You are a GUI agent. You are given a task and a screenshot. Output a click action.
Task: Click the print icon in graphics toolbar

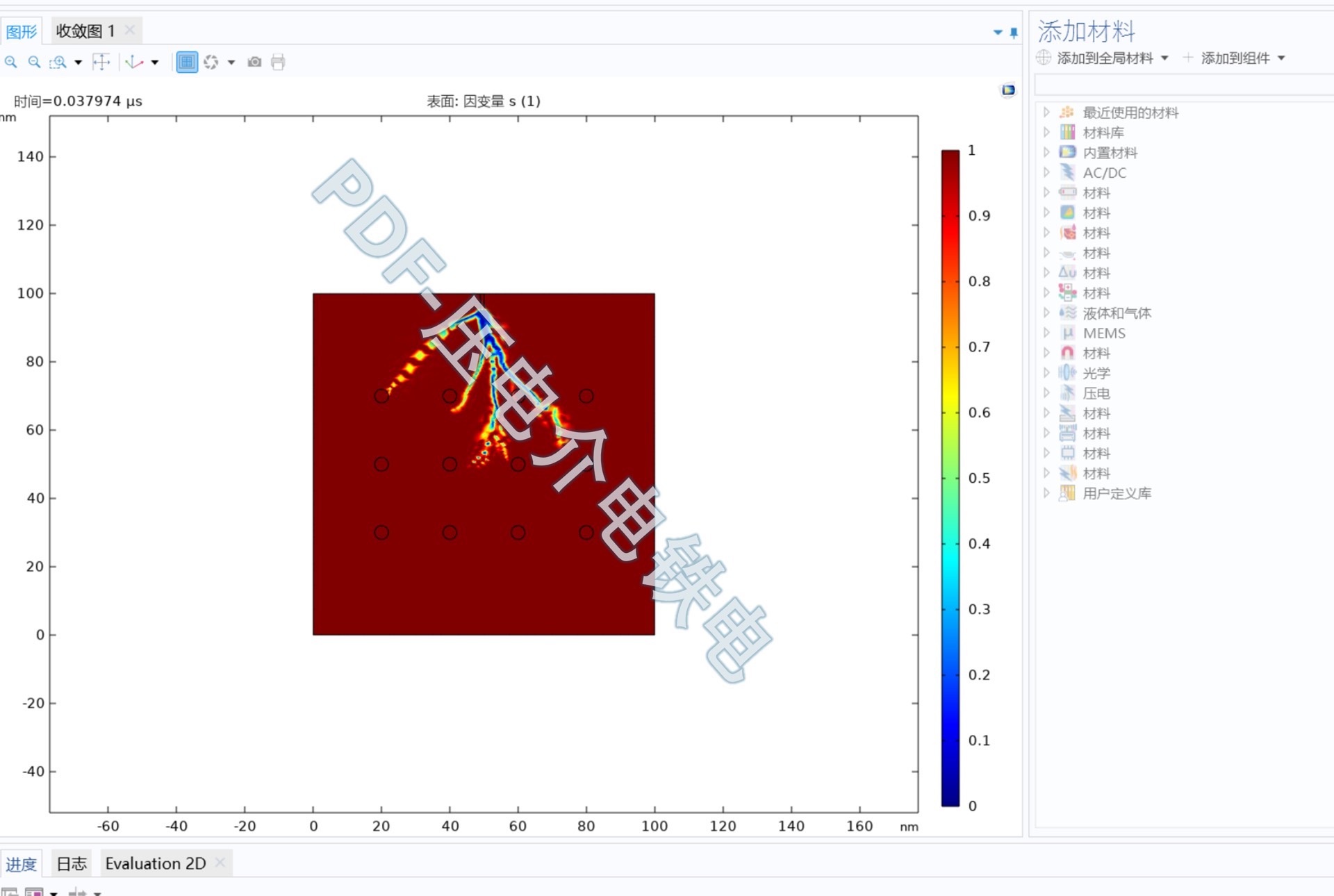click(x=278, y=63)
